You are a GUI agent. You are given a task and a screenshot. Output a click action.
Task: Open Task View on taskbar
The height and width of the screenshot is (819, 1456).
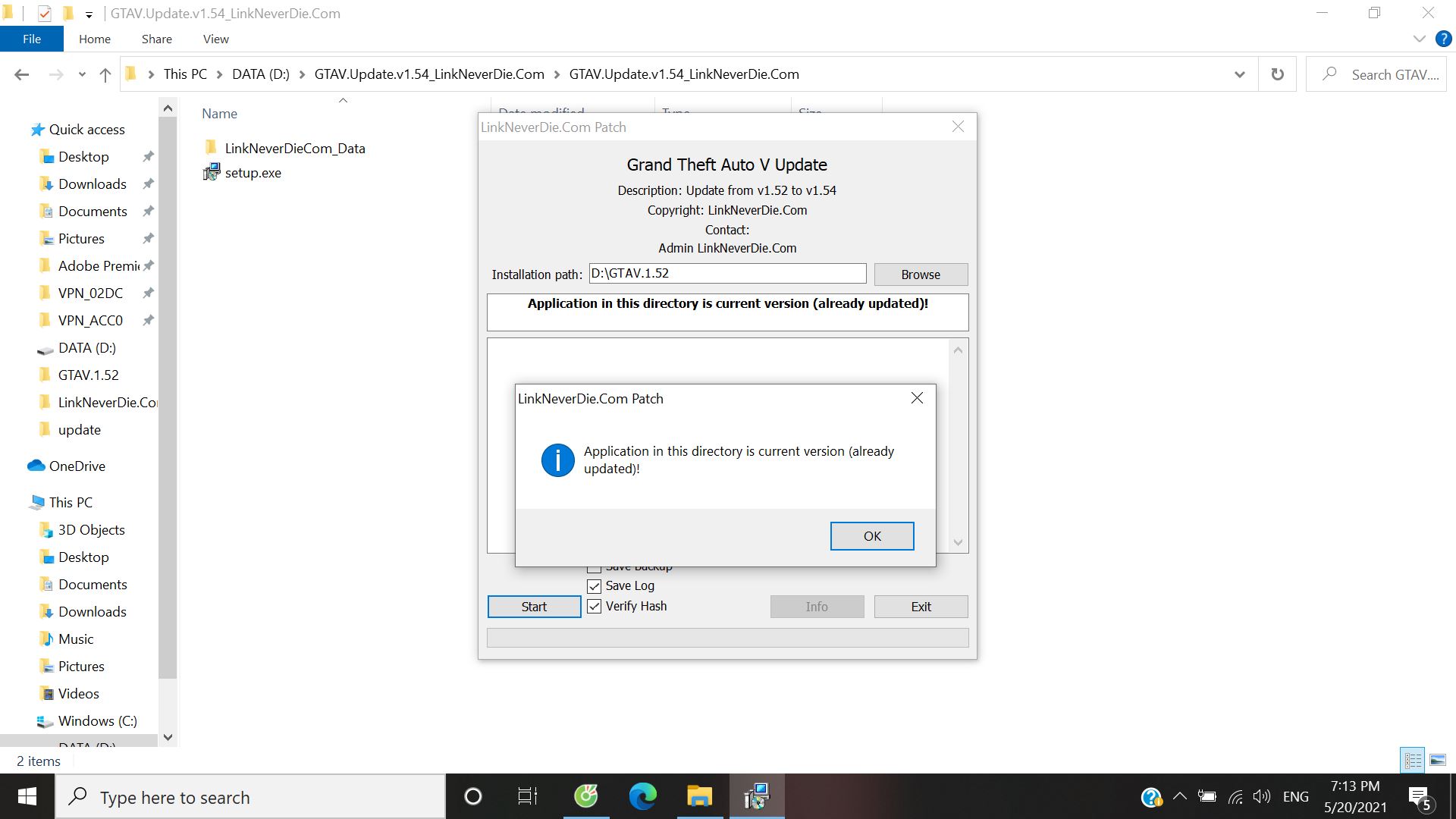[528, 797]
